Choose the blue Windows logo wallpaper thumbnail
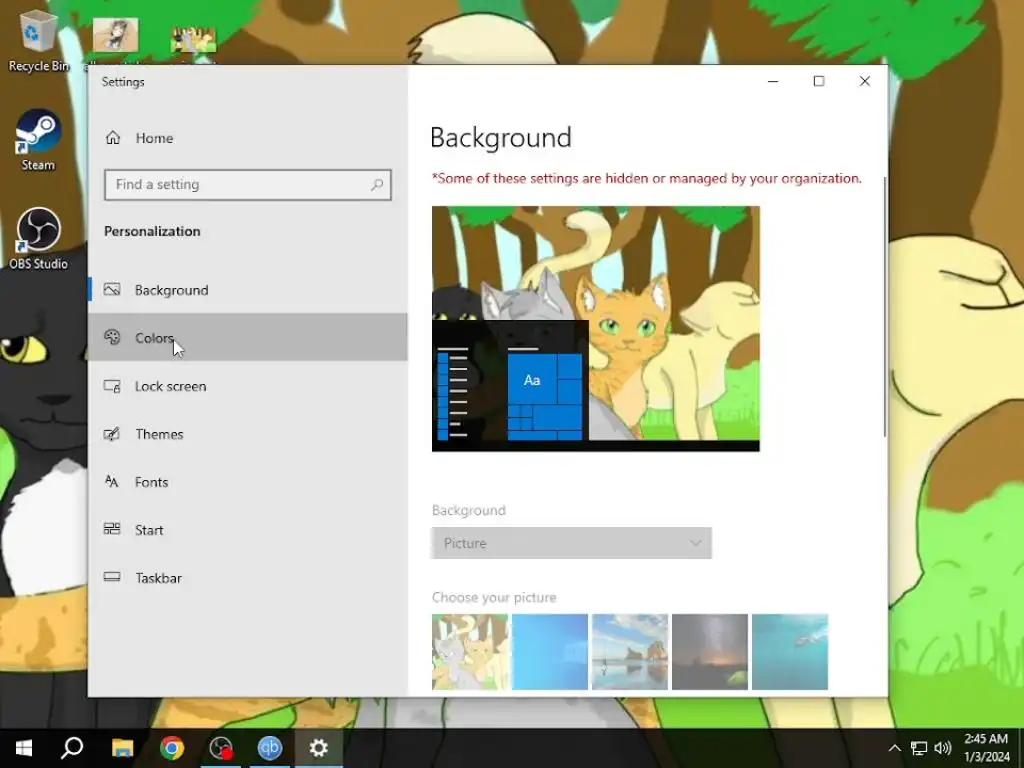 (x=550, y=652)
